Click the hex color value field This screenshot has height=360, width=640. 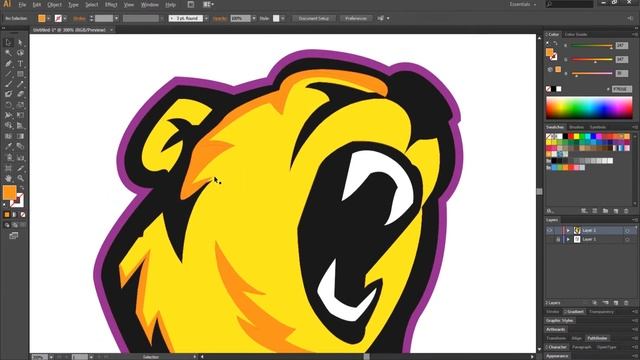622,89
